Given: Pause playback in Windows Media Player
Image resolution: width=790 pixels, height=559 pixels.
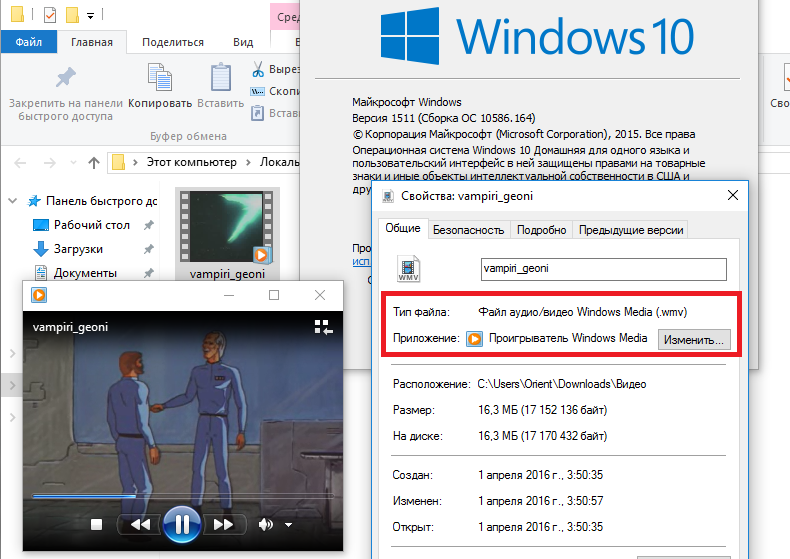Looking at the screenshot, I should click(x=182, y=525).
